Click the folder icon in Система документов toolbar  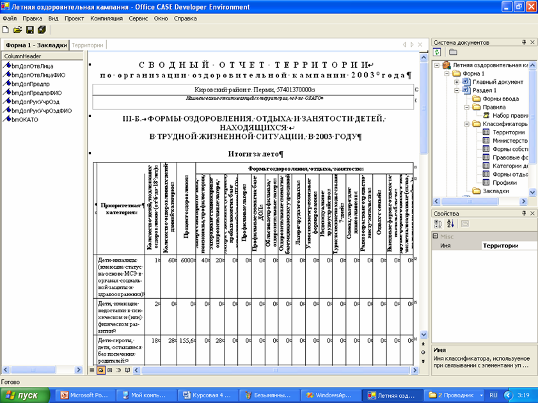[x=453, y=52]
